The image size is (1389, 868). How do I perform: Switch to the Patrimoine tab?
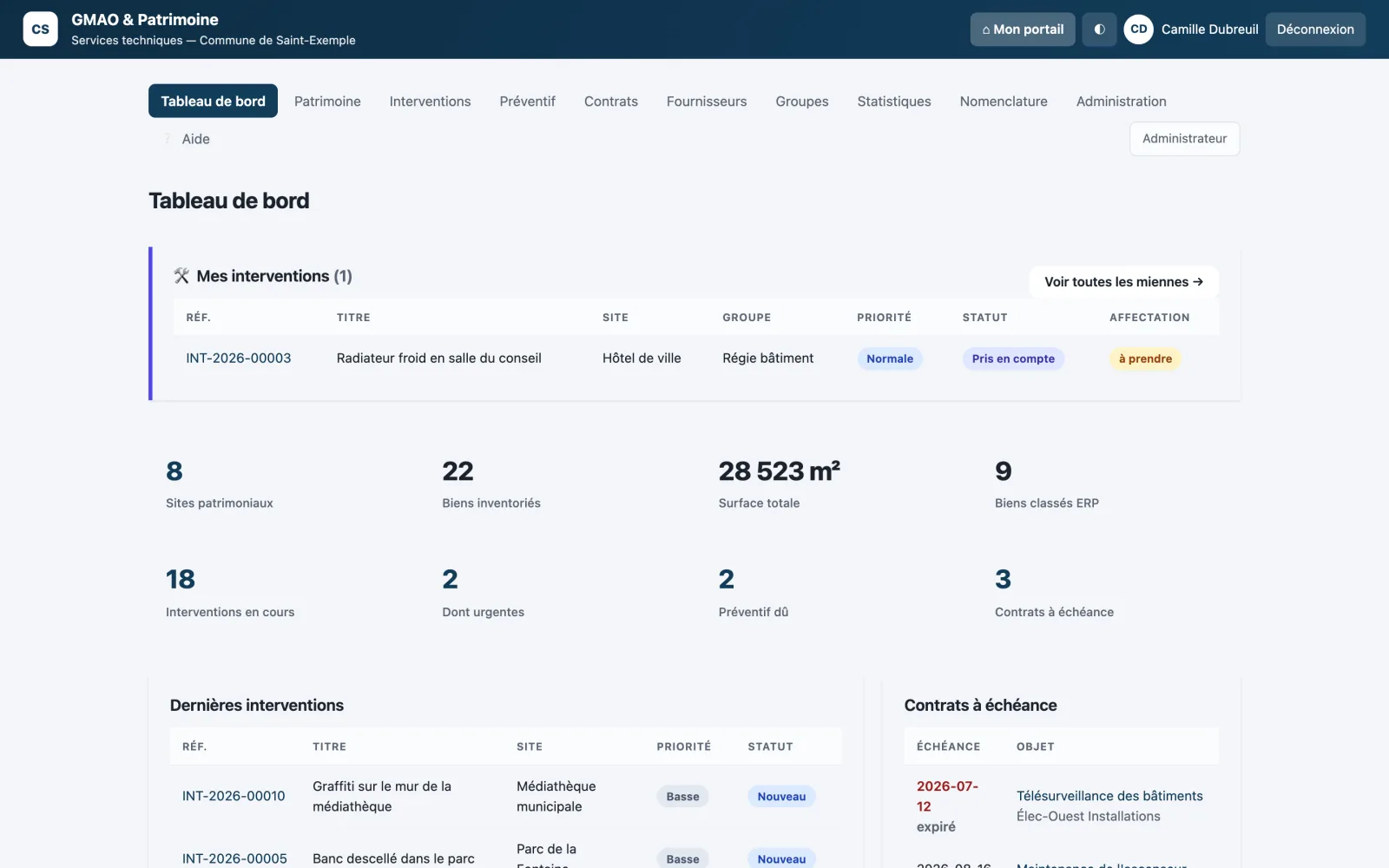(x=327, y=101)
